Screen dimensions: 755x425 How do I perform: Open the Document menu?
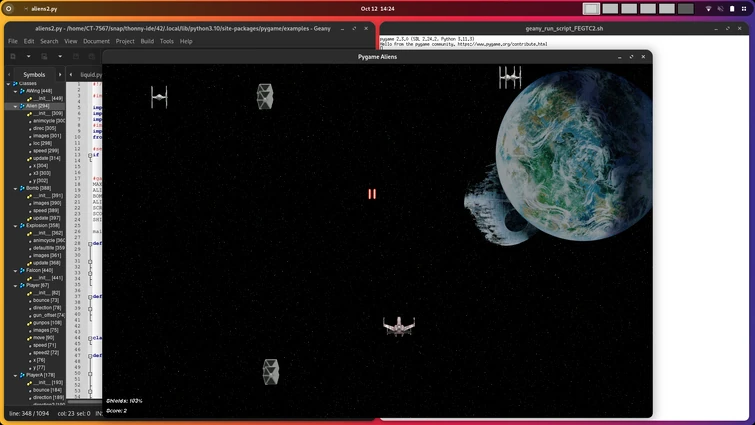pos(96,41)
